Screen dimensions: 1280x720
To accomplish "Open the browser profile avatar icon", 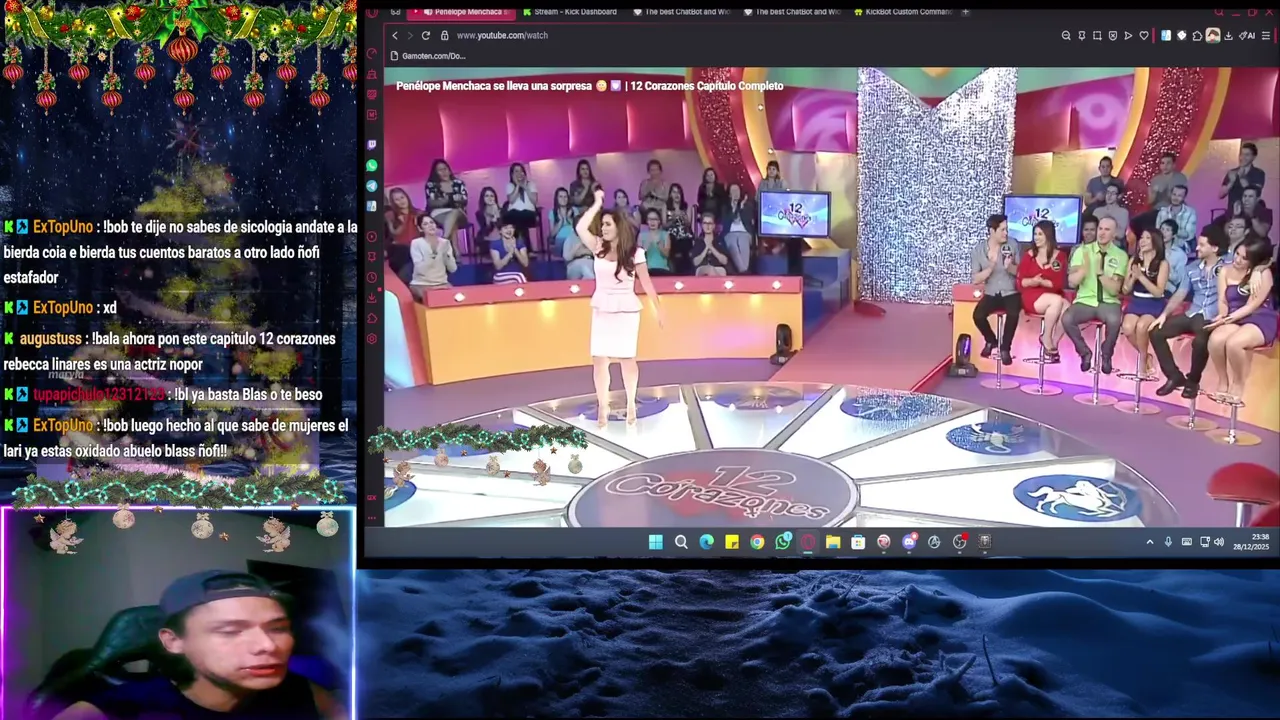I will [x=1213, y=35].
